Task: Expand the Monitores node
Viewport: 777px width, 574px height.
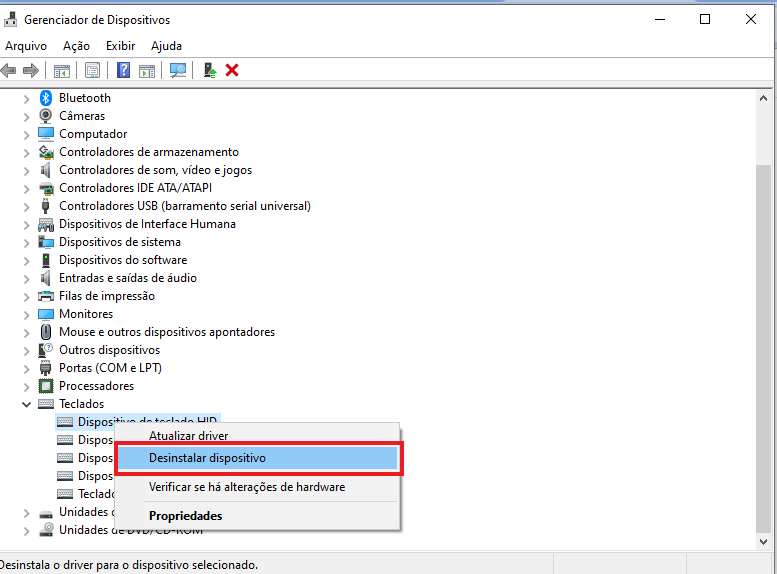Action: [26, 314]
